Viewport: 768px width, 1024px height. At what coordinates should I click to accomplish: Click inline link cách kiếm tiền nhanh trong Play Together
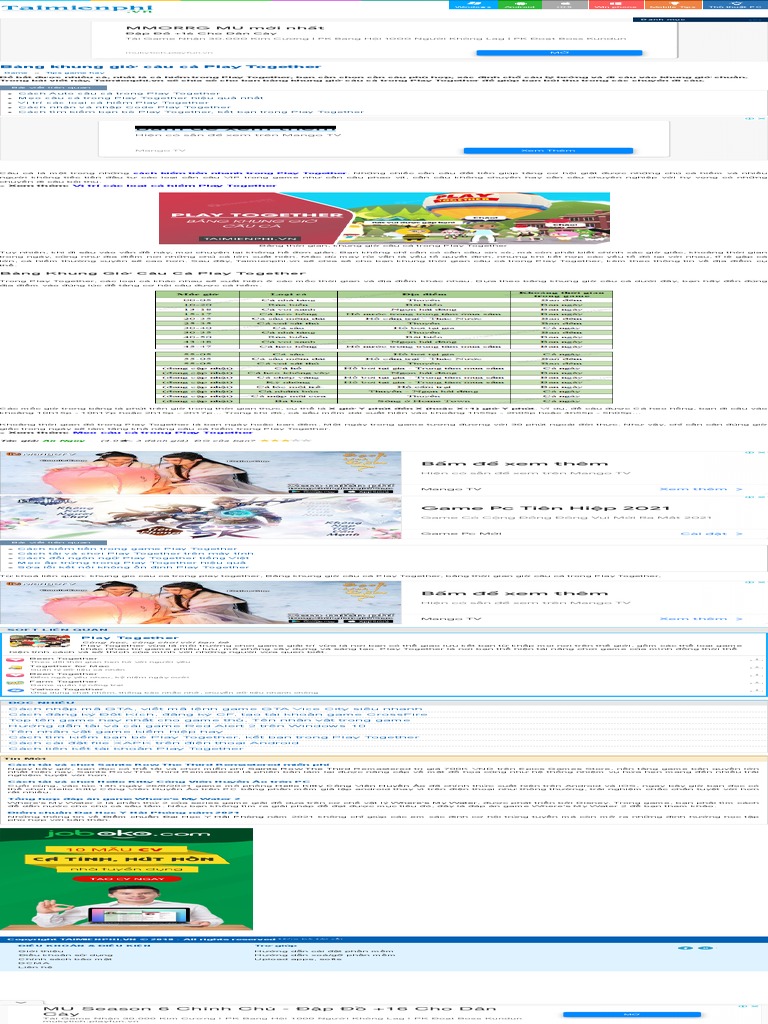coord(240,173)
